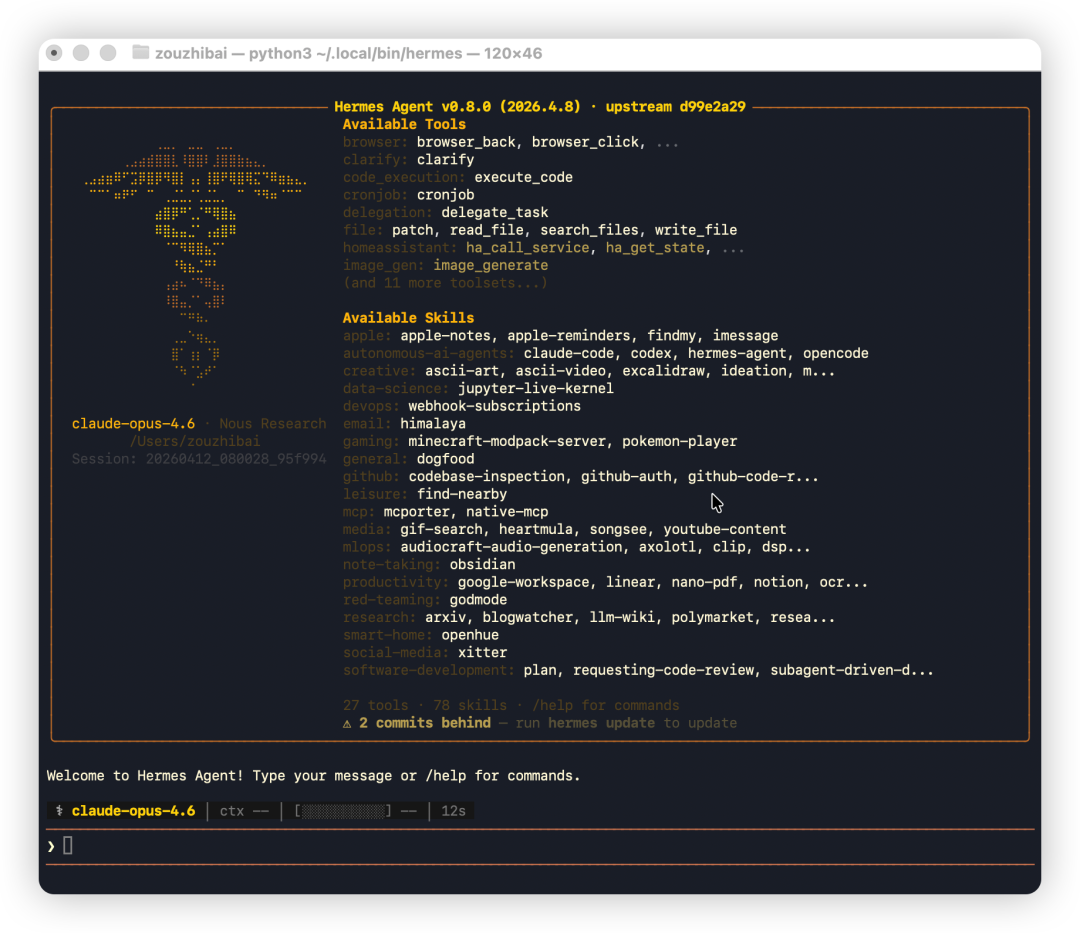Click 'execute_code' tool name

point(523,177)
